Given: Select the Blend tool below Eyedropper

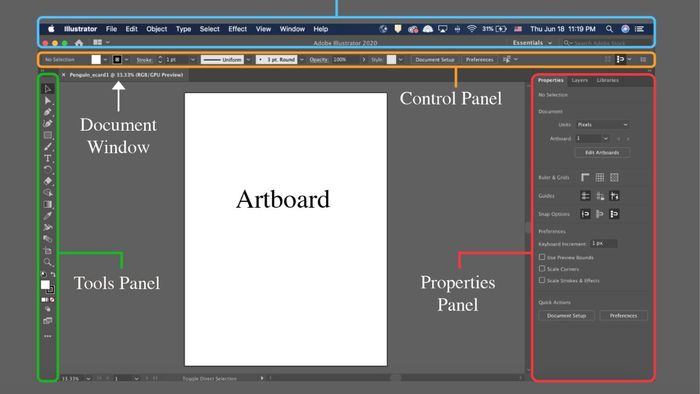Looking at the screenshot, I should point(48,228).
